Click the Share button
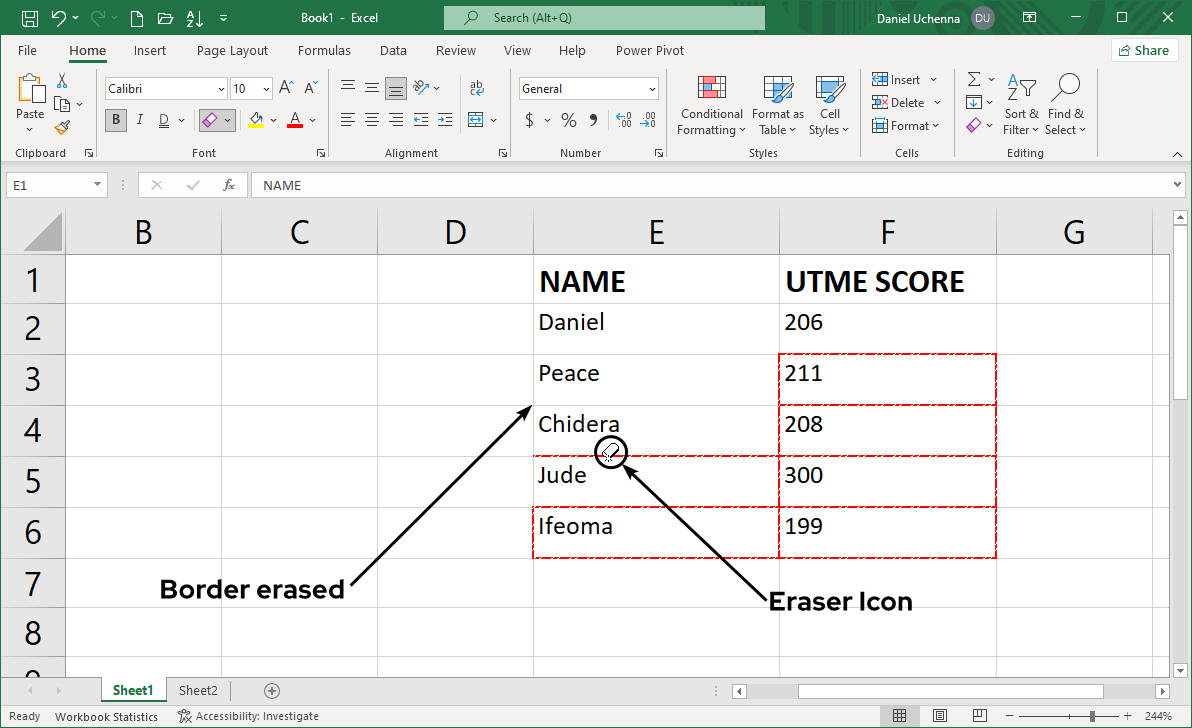The height and width of the screenshot is (728, 1192). pyautogui.click(x=1143, y=50)
